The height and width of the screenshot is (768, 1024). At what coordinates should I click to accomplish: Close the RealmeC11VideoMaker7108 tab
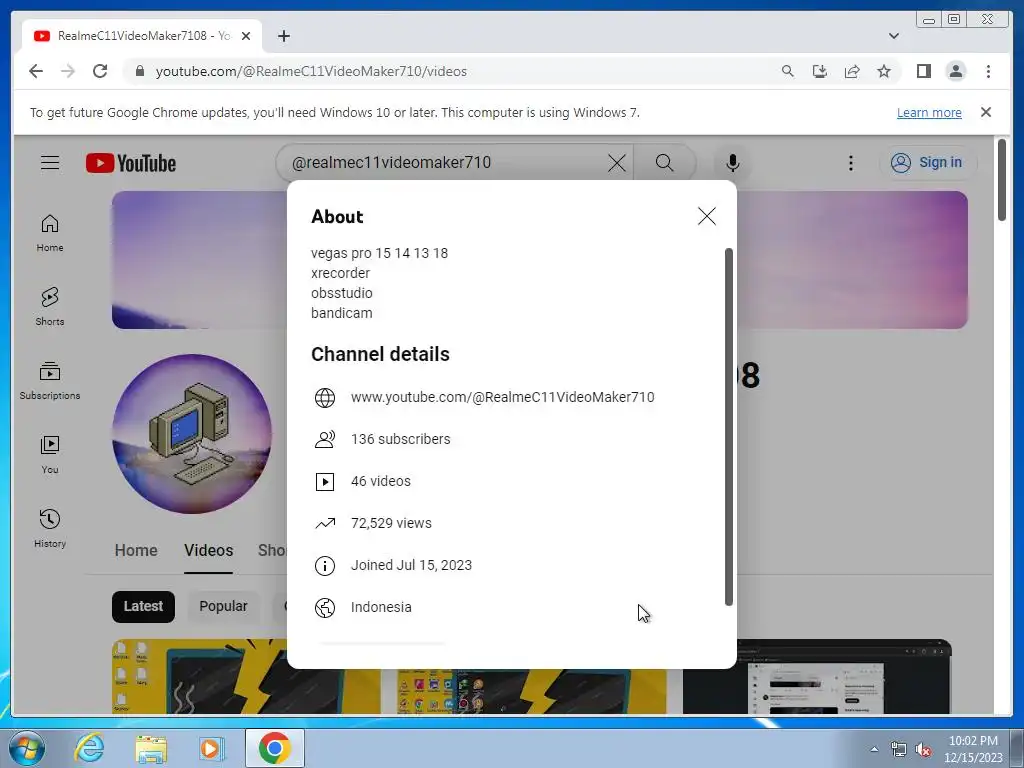[246, 36]
